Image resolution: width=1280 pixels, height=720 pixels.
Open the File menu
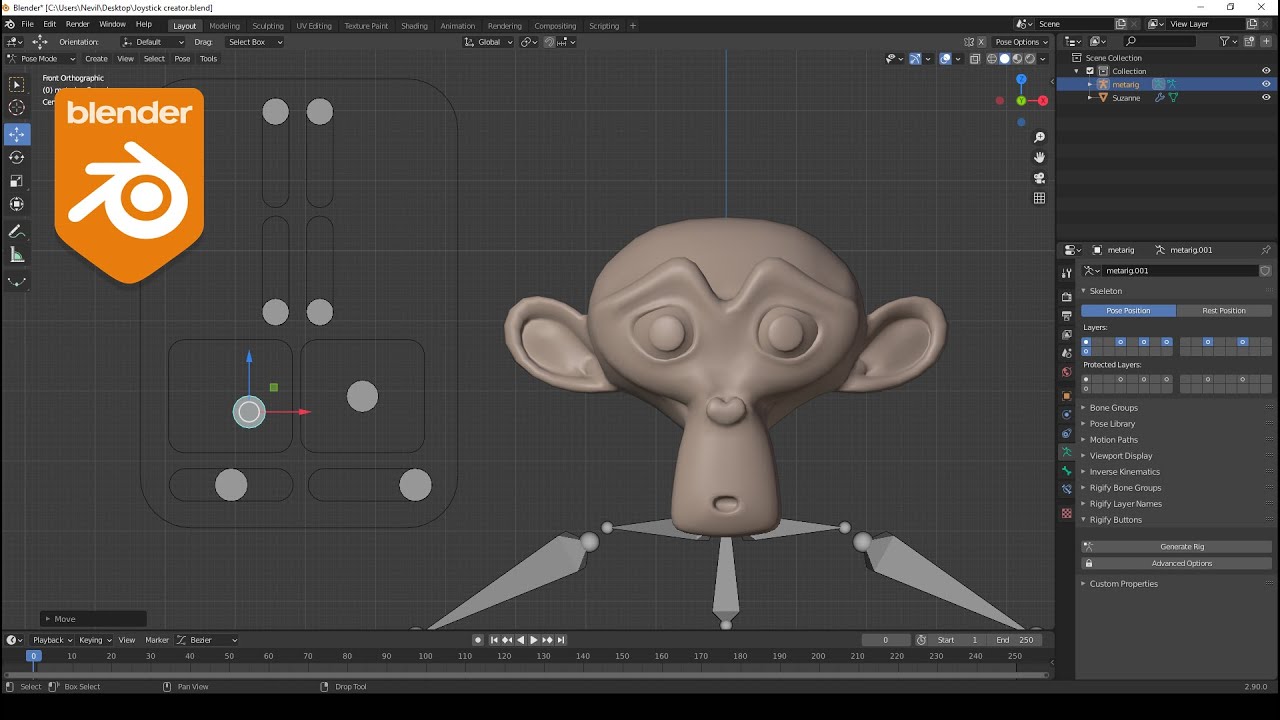27,24
